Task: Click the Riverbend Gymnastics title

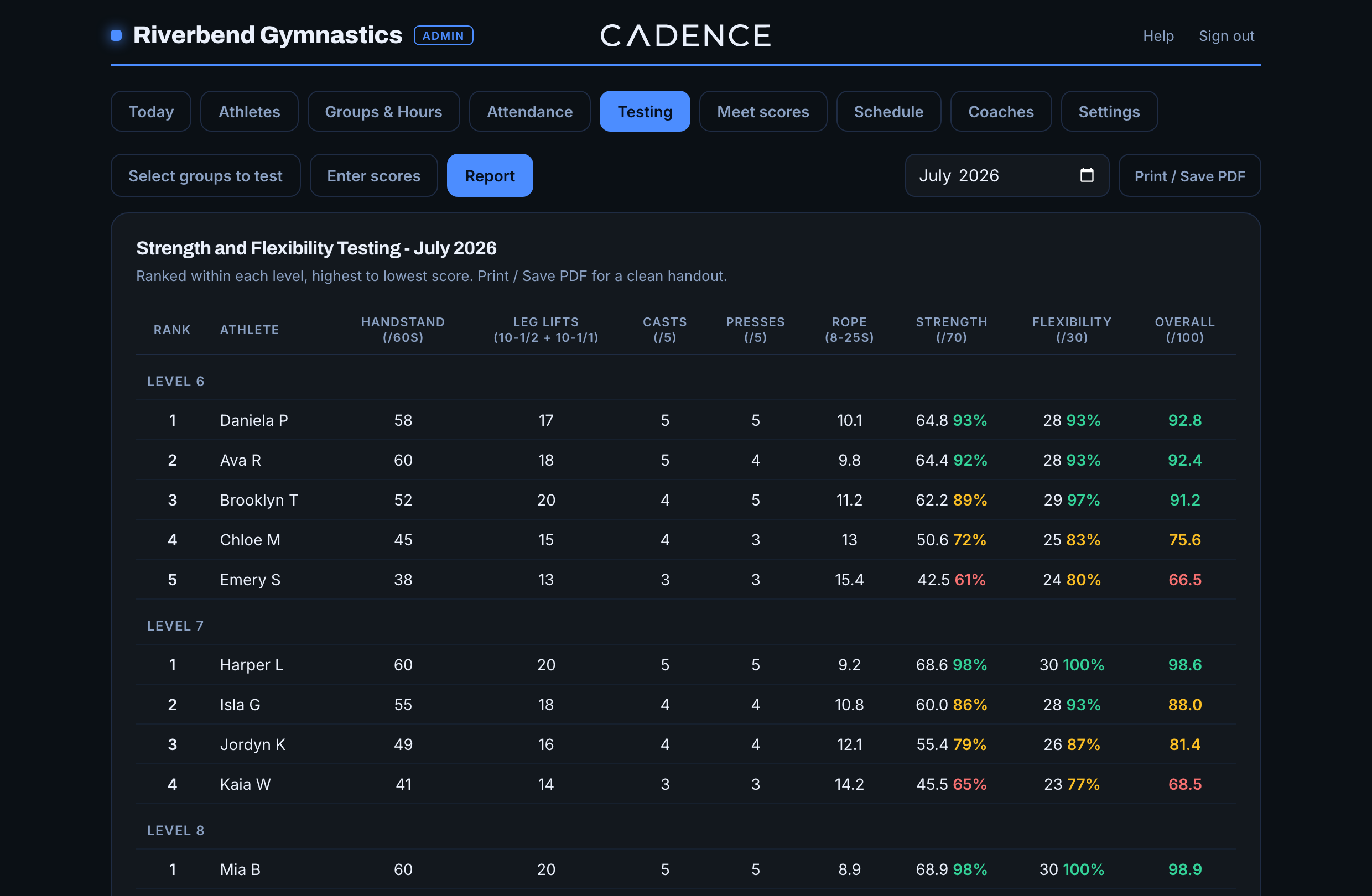Action: click(267, 35)
